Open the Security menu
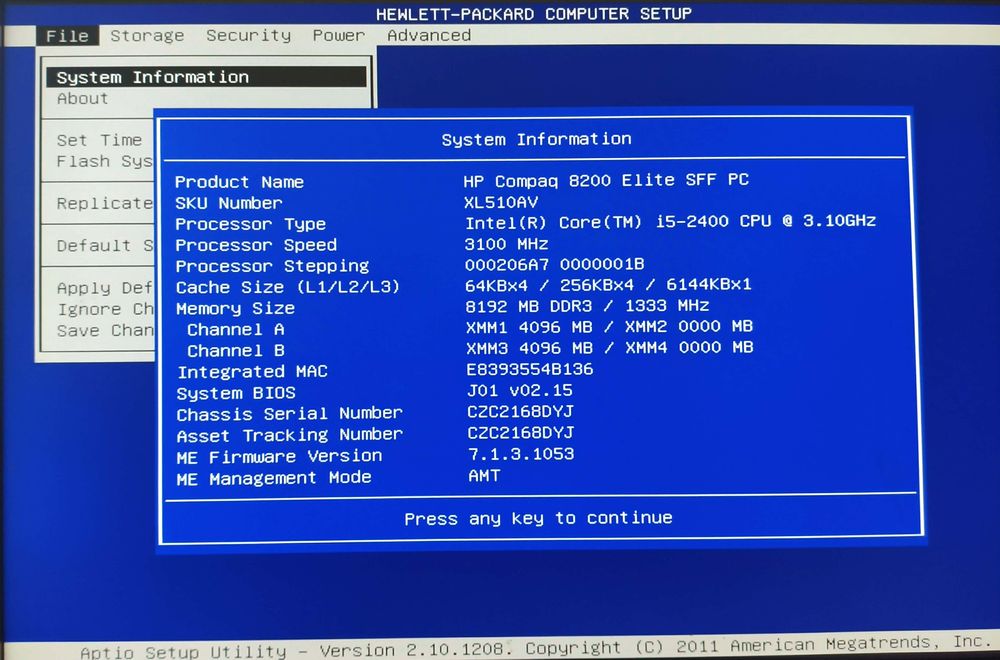The image size is (1000, 660). point(249,36)
